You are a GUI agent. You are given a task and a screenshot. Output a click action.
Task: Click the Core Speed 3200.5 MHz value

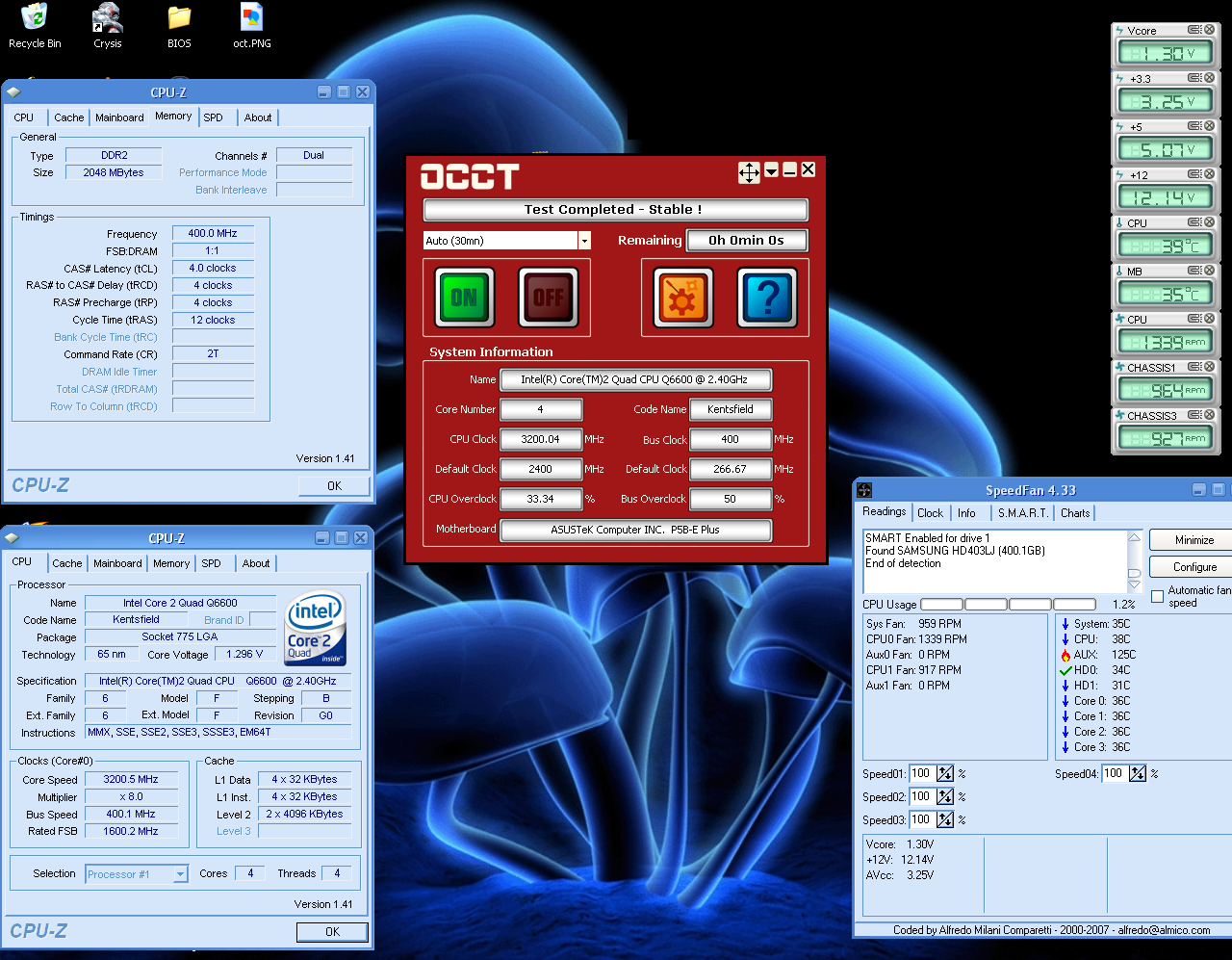click(x=131, y=779)
